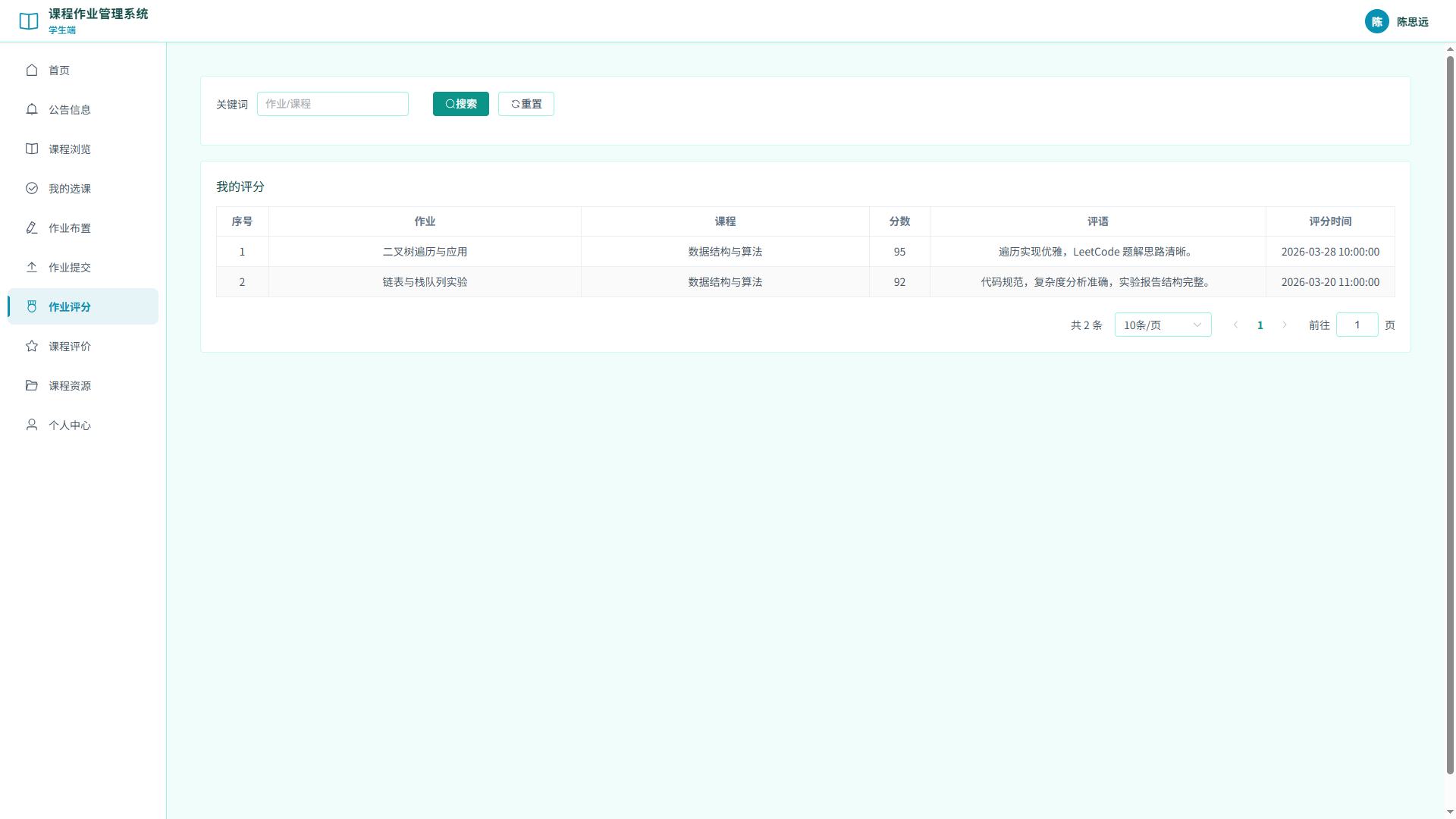Open the 作业评分 menu item
1456x819 pixels.
tap(83, 306)
